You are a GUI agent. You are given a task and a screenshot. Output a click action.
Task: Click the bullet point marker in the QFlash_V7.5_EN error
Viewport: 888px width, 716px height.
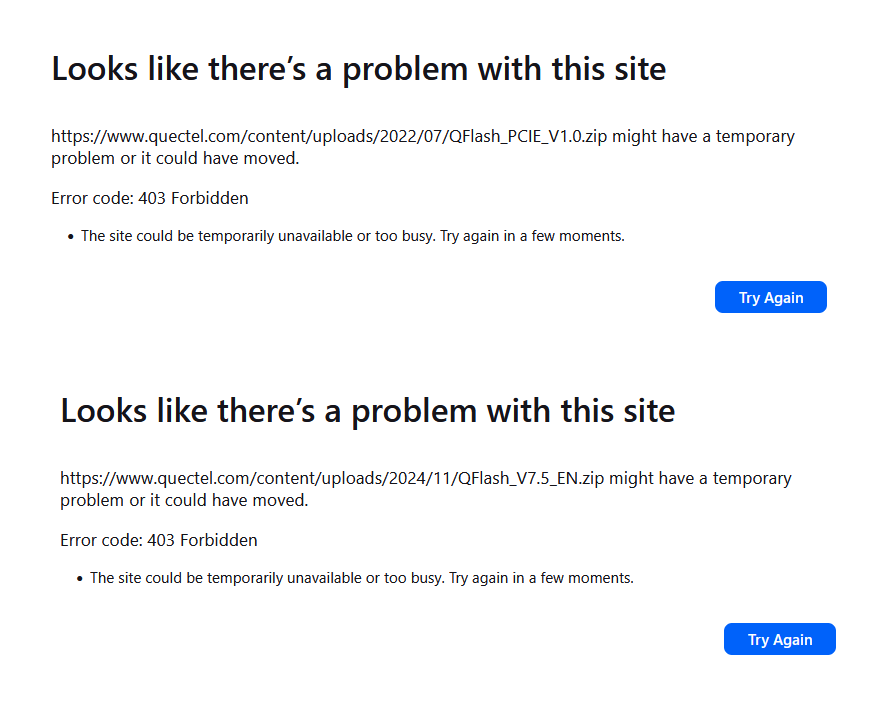[80, 579]
